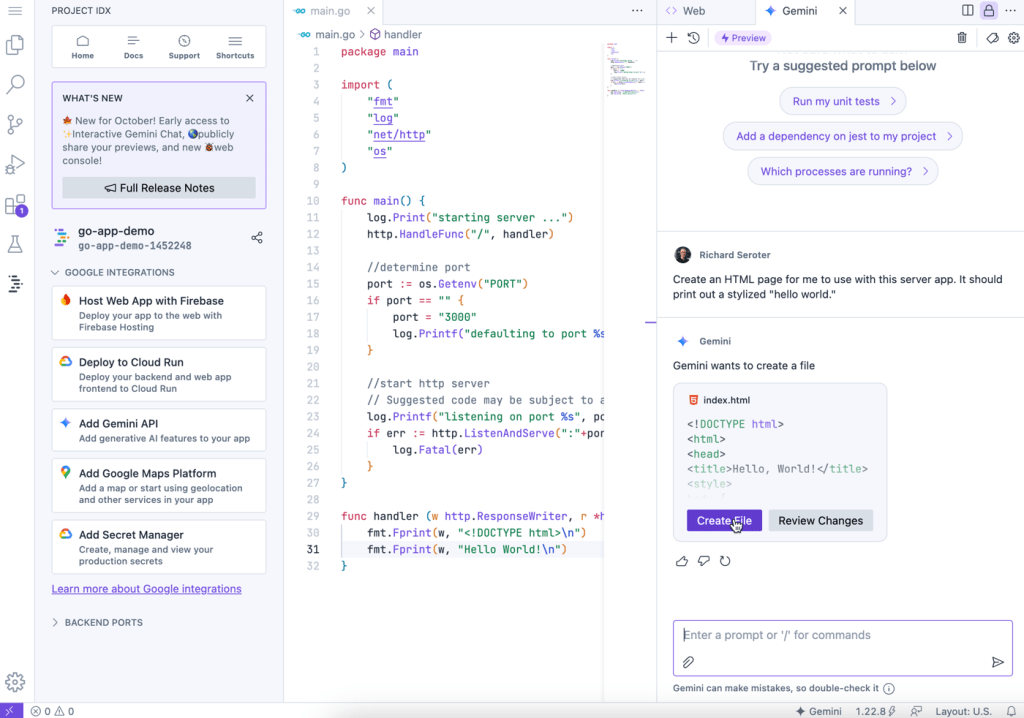Start a new Gemini chat with plus icon
Viewport: 1024px width, 718px height.
click(x=672, y=38)
